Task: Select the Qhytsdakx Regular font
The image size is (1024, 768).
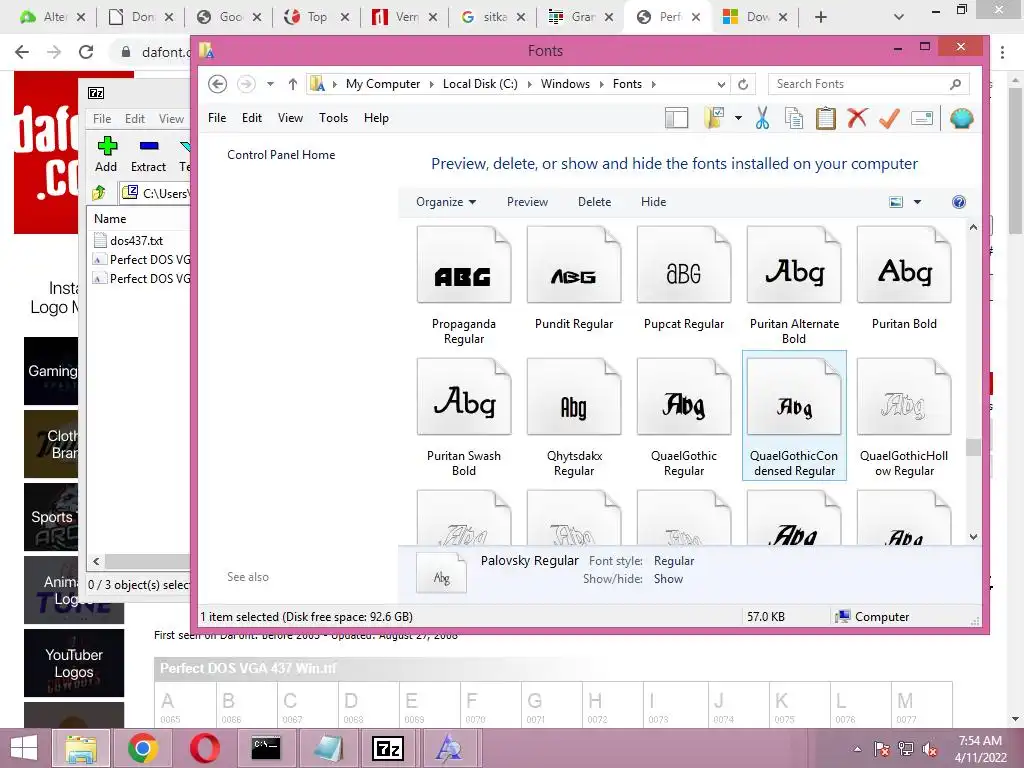Action: tap(574, 418)
